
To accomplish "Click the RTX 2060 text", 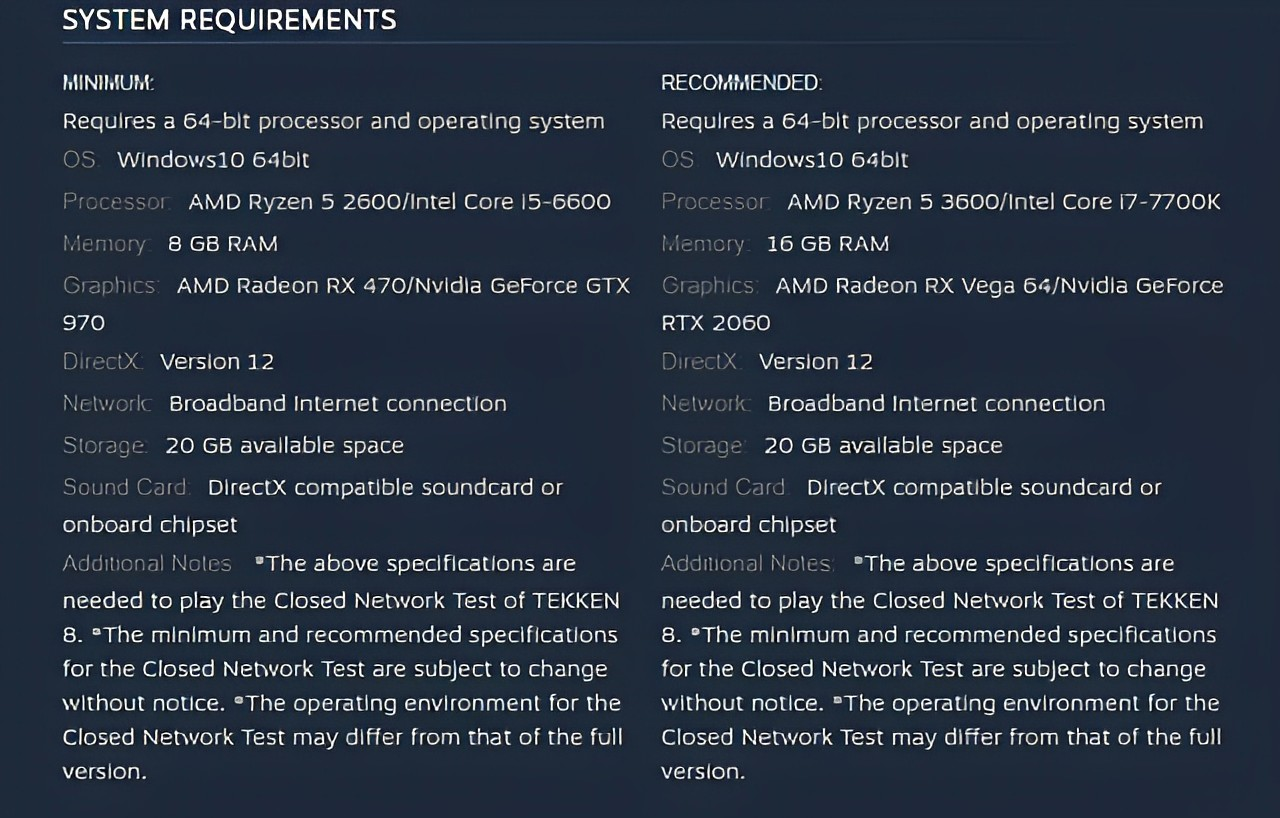I will [715, 323].
